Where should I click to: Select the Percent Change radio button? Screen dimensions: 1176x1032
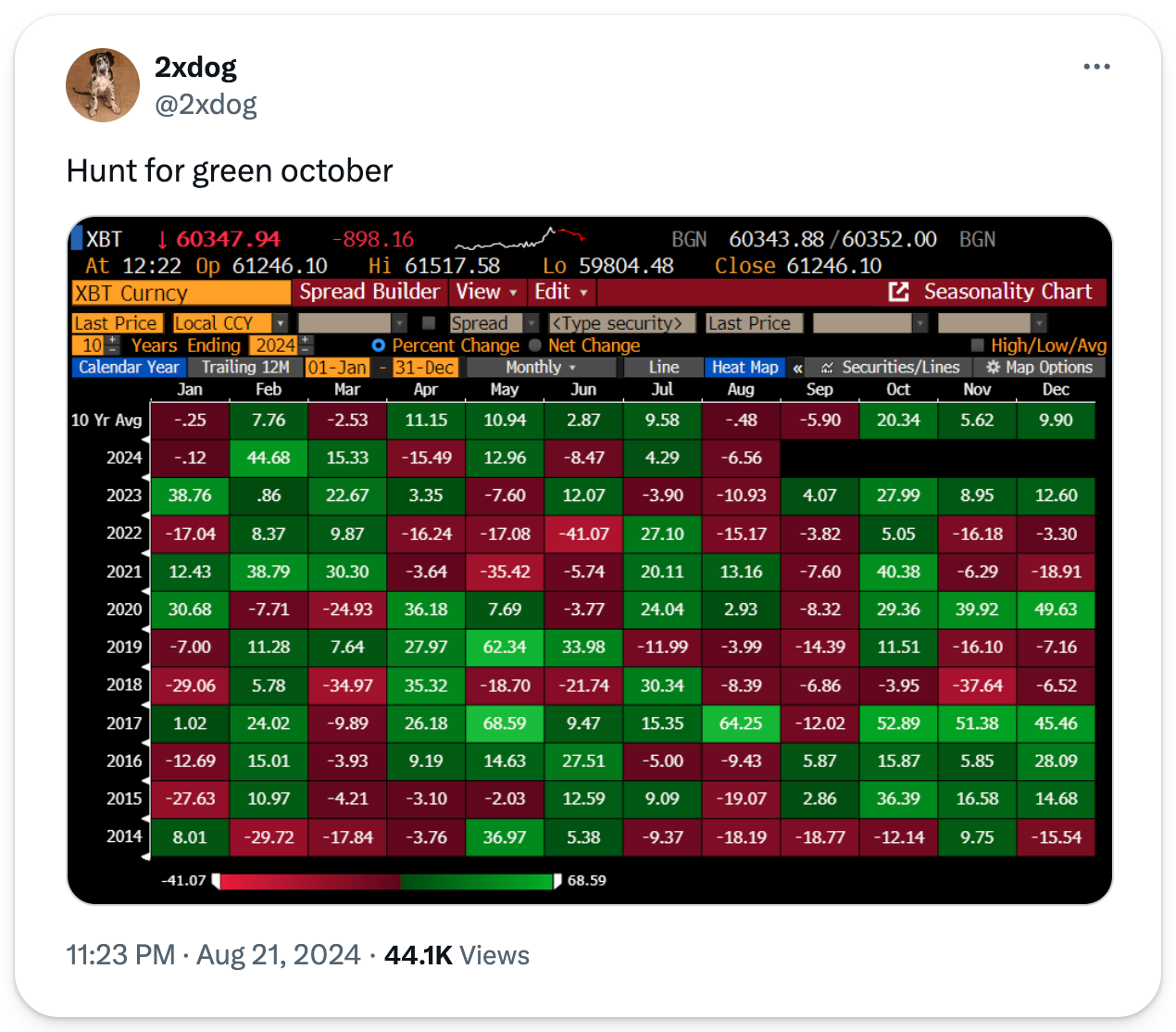(x=378, y=346)
